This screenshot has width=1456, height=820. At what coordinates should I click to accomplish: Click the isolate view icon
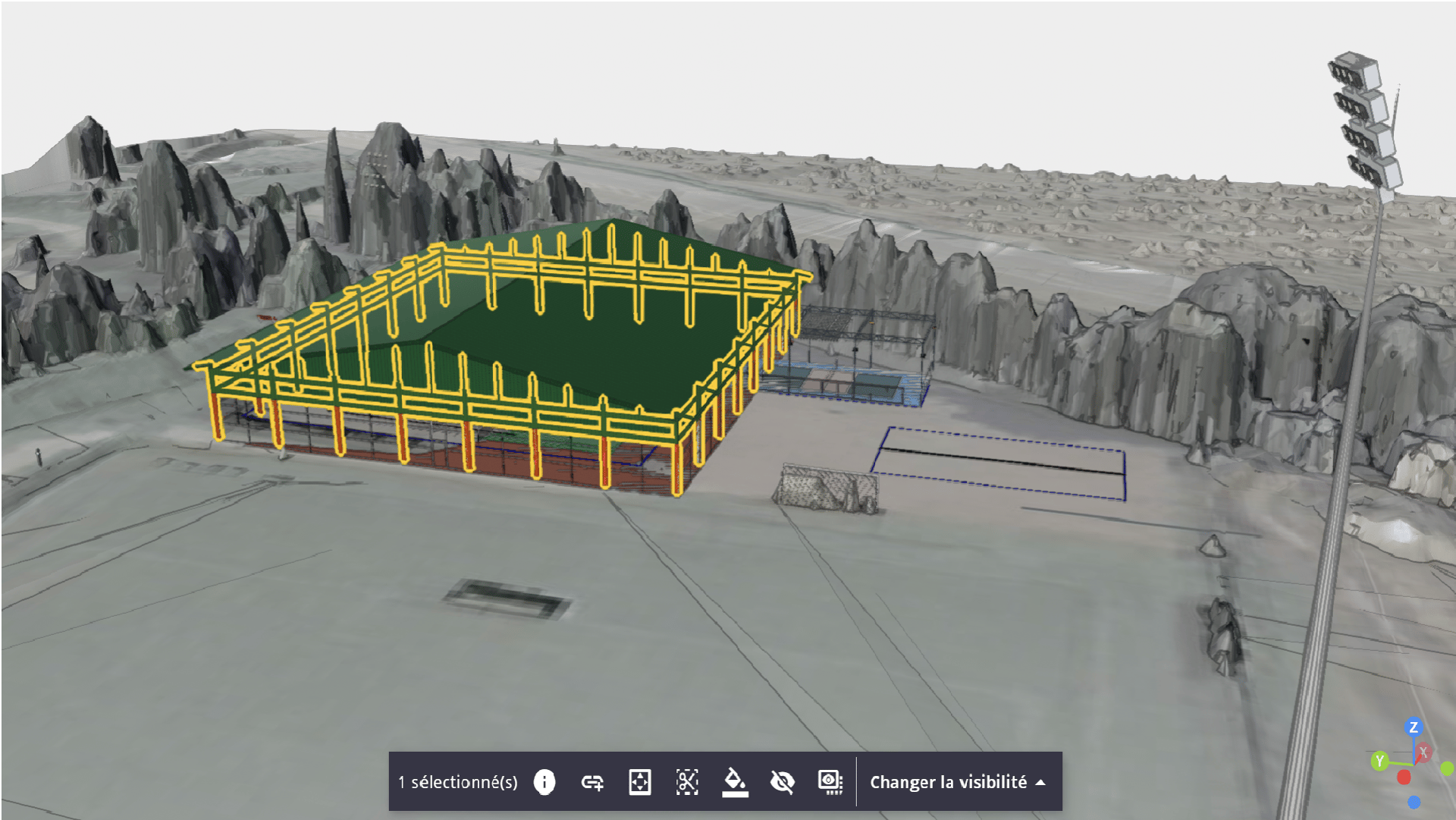[830, 782]
